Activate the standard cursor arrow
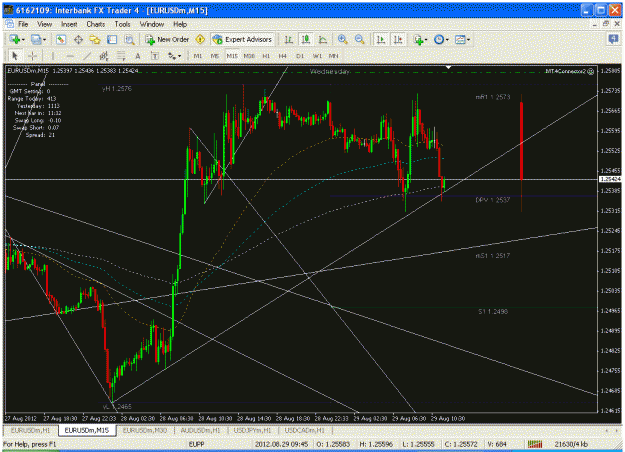Image resolution: width=625 pixels, height=452 pixels. (15, 56)
